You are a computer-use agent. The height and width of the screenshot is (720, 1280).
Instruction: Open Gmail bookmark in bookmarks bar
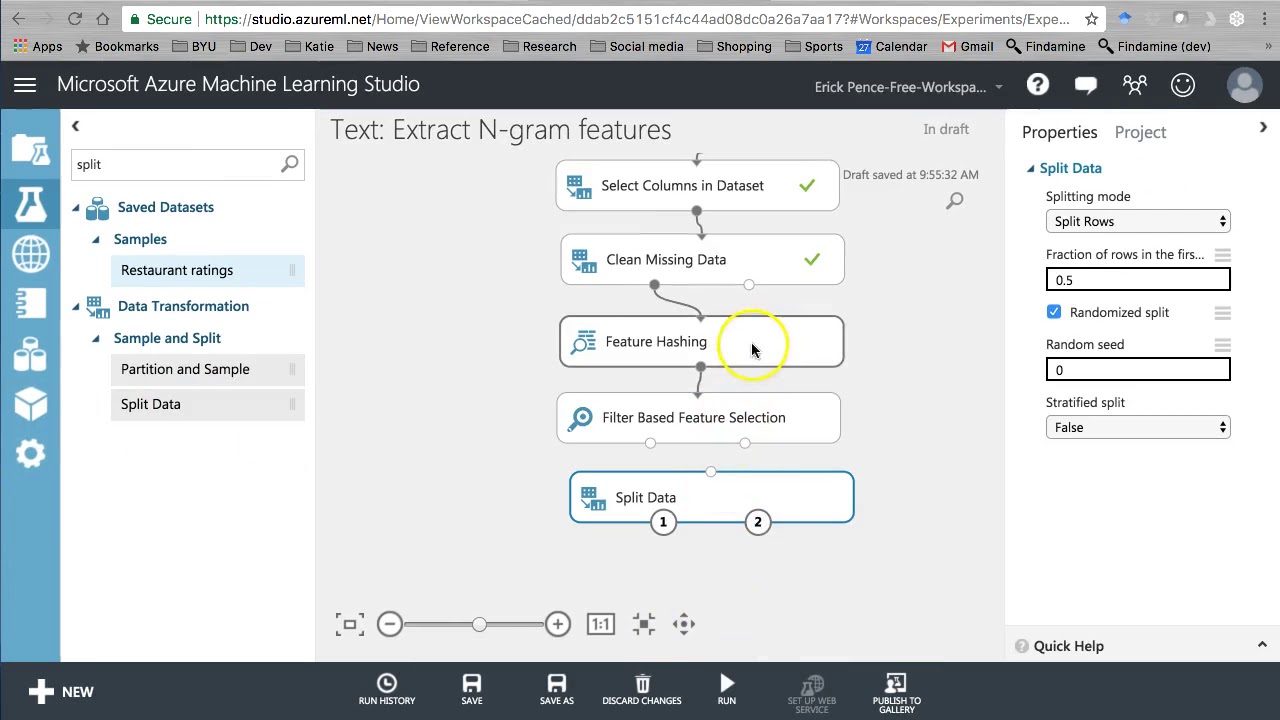[x=967, y=46]
